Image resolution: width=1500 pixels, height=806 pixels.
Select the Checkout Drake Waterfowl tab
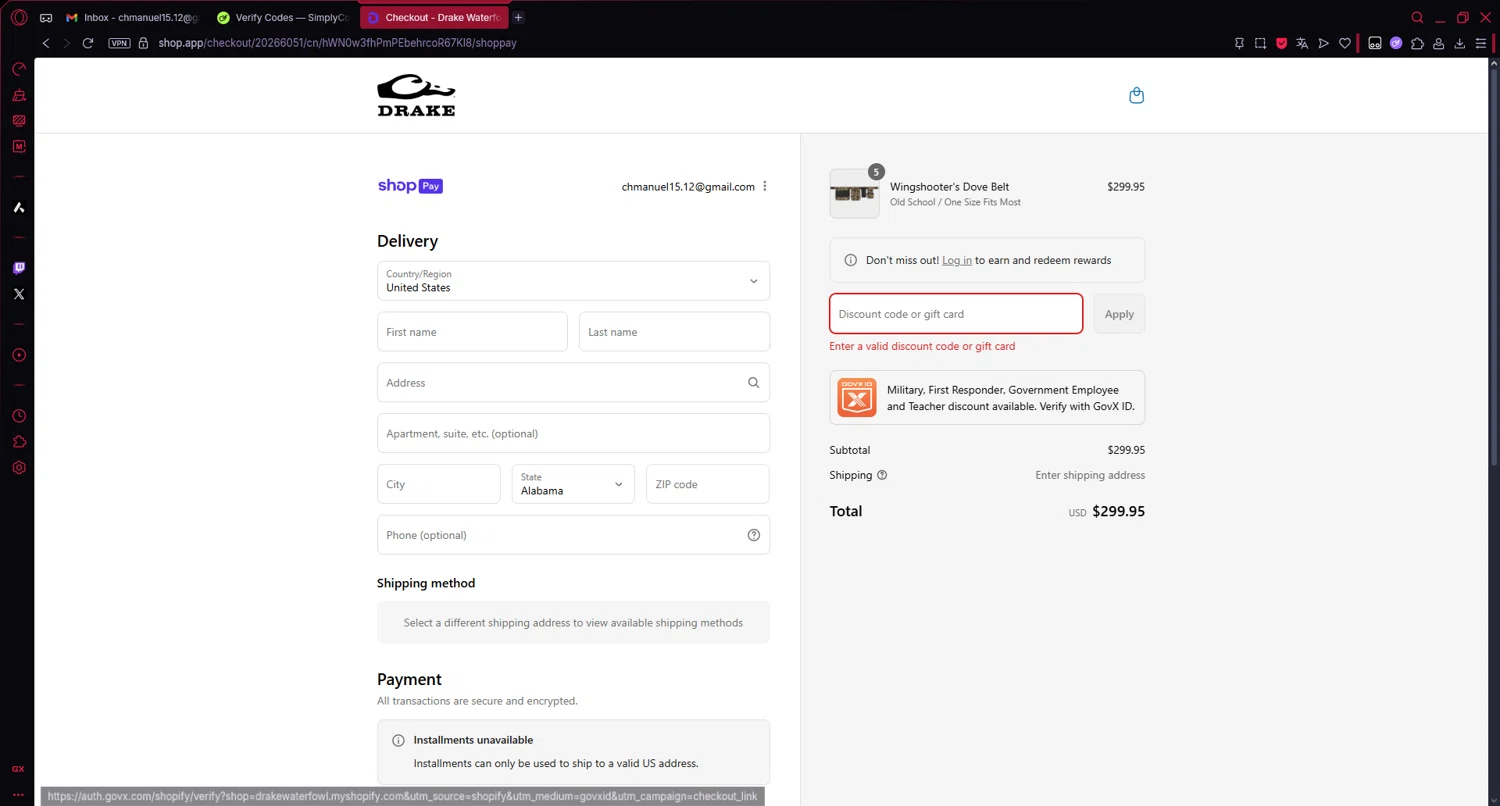tap(434, 18)
